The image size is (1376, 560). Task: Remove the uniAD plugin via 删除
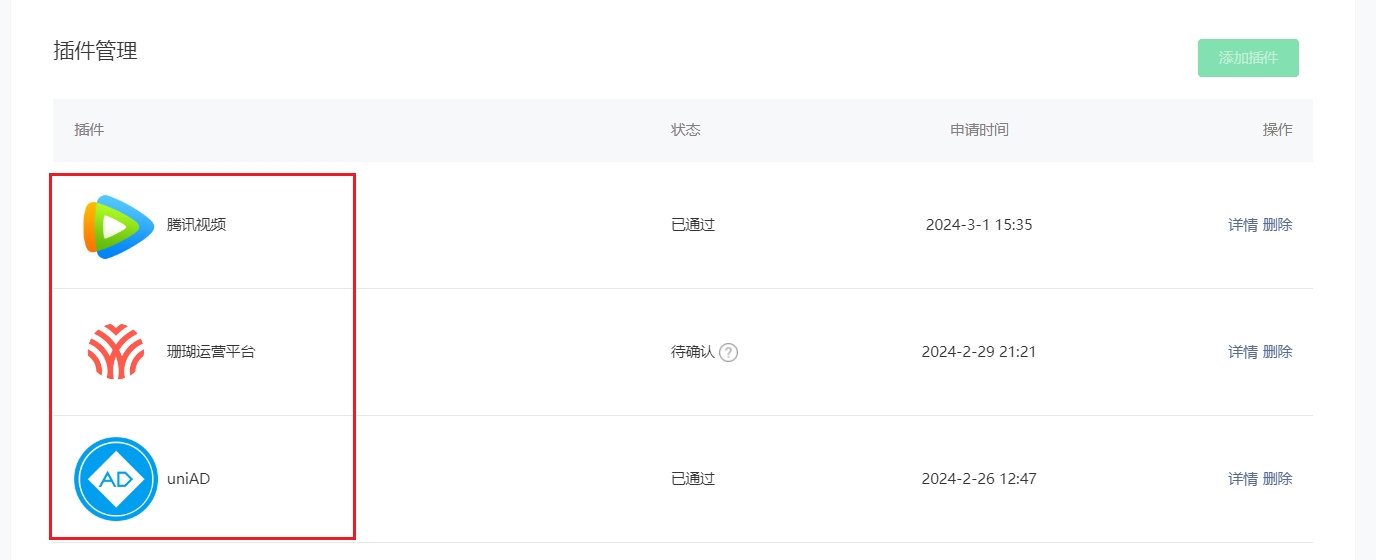click(x=1278, y=479)
